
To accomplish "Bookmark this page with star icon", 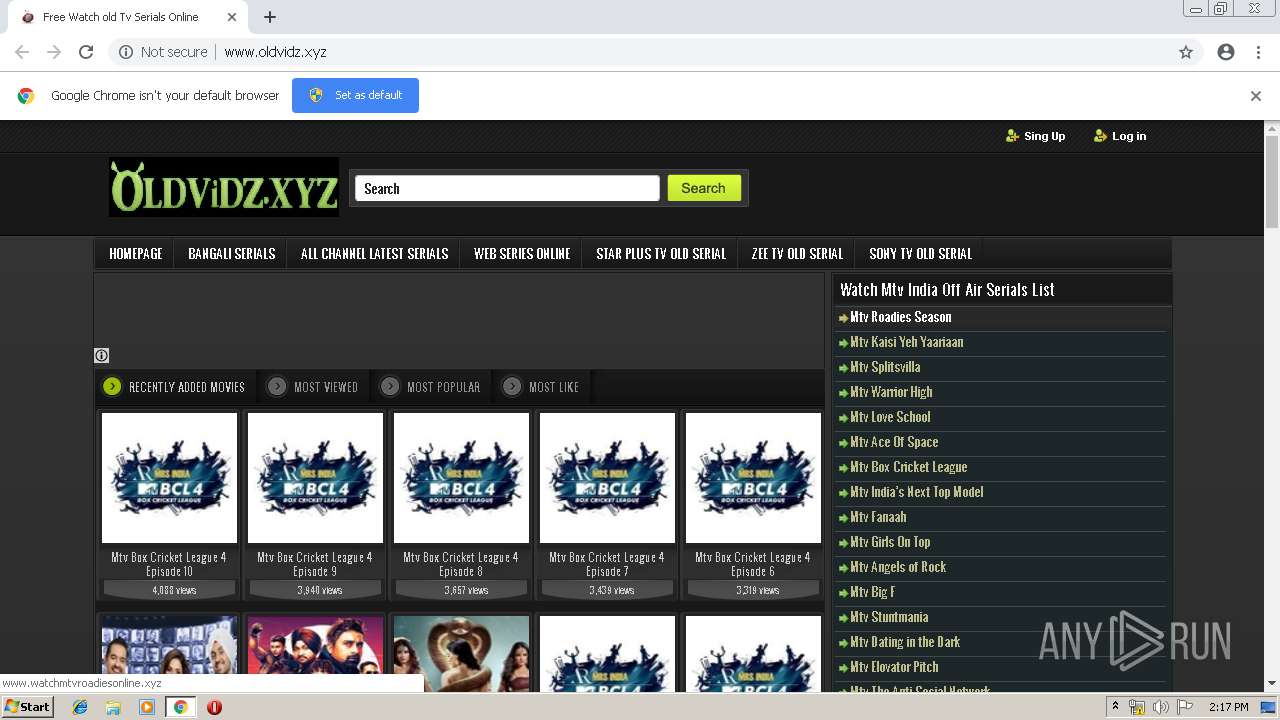I will pyautogui.click(x=1186, y=52).
